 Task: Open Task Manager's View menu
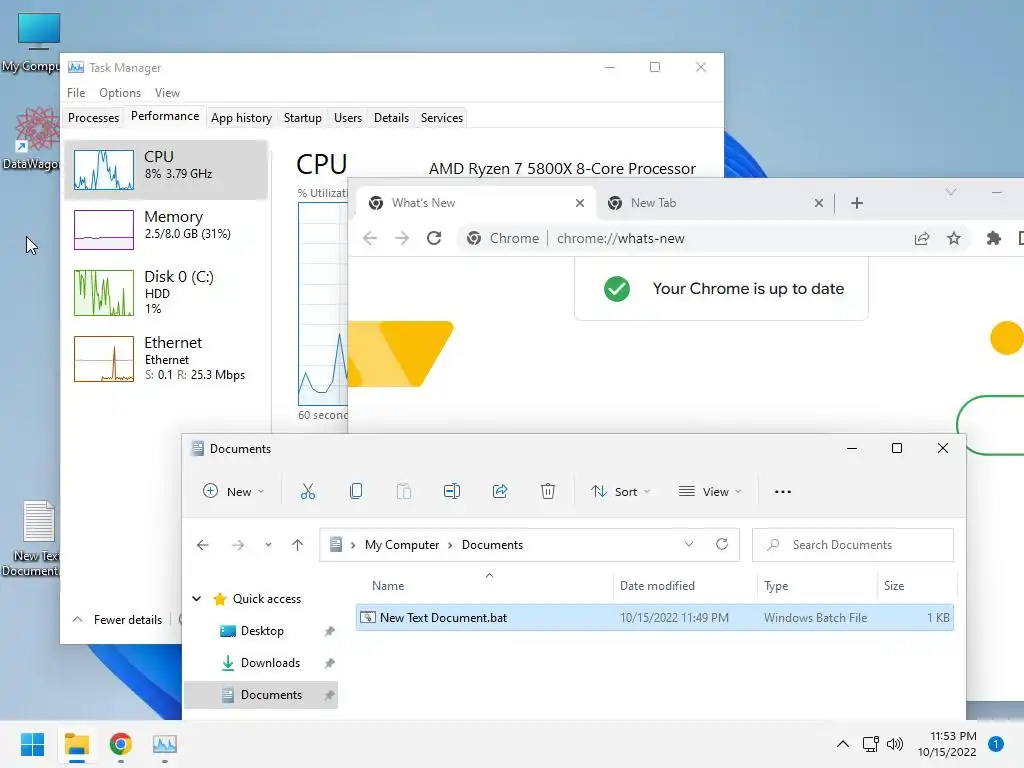(x=167, y=93)
